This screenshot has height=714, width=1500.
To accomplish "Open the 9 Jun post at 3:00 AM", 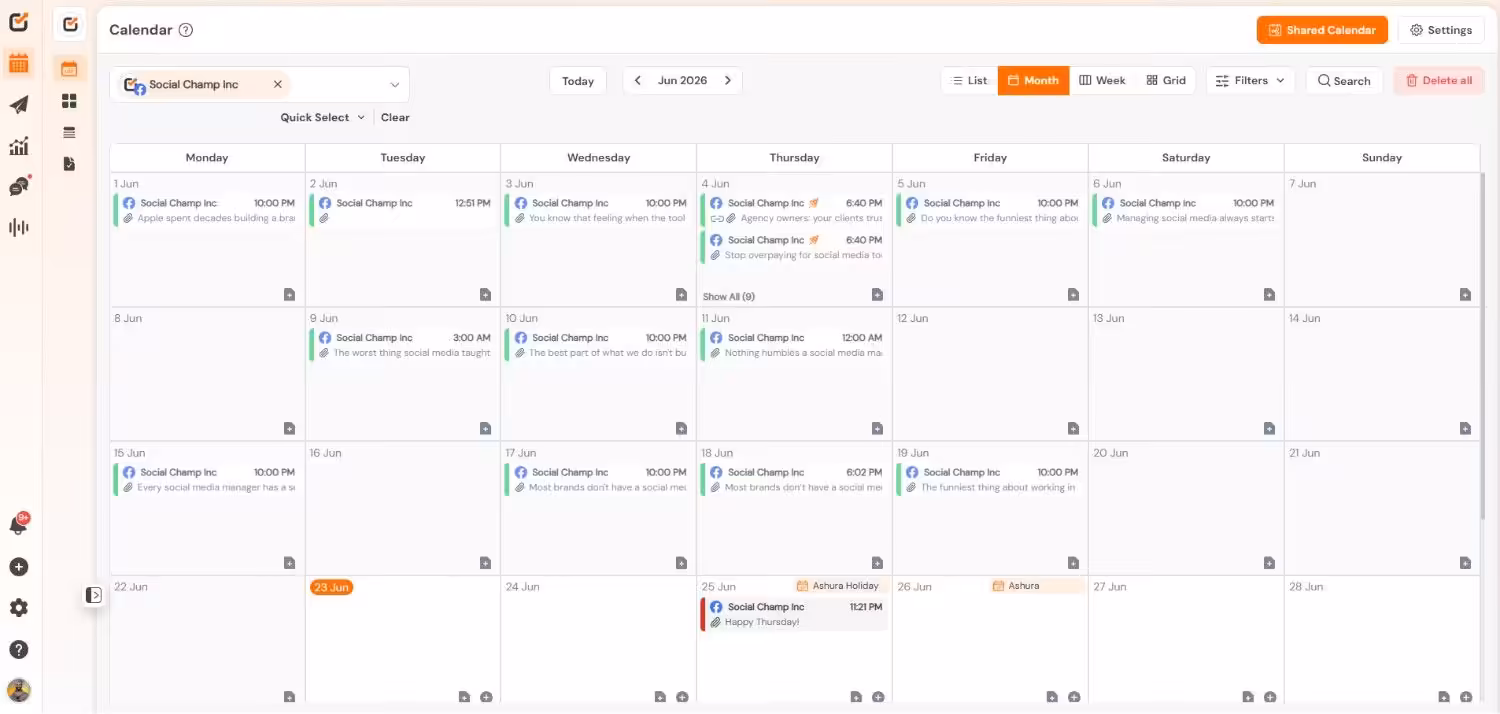I will (x=402, y=345).
